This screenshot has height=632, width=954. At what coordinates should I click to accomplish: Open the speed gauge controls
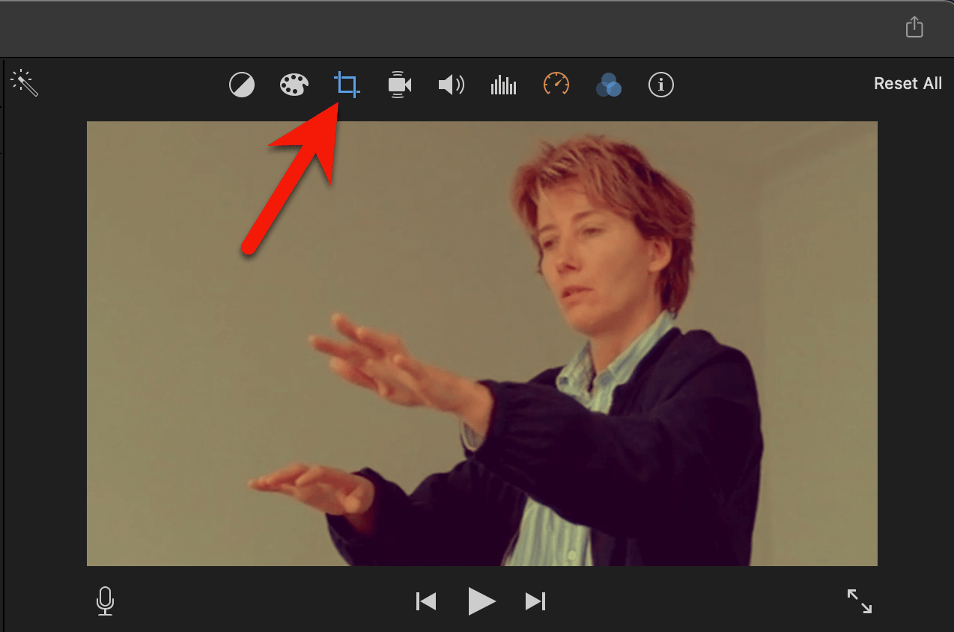pos(556,84)
